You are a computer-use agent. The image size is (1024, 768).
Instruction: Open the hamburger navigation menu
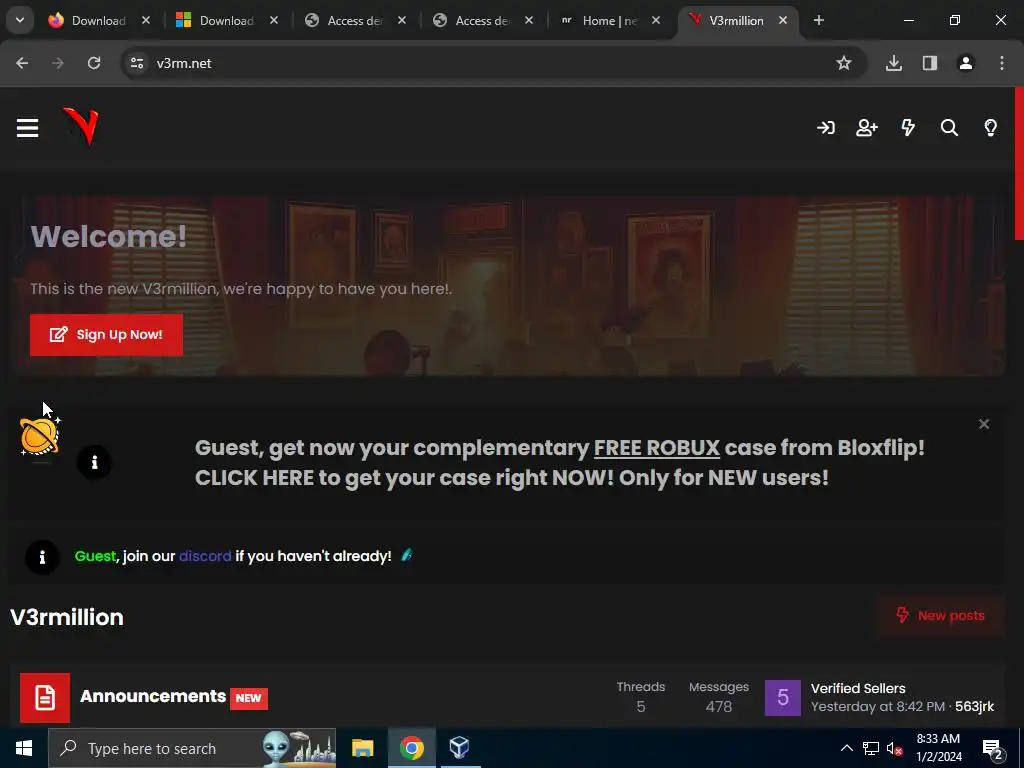27,128
